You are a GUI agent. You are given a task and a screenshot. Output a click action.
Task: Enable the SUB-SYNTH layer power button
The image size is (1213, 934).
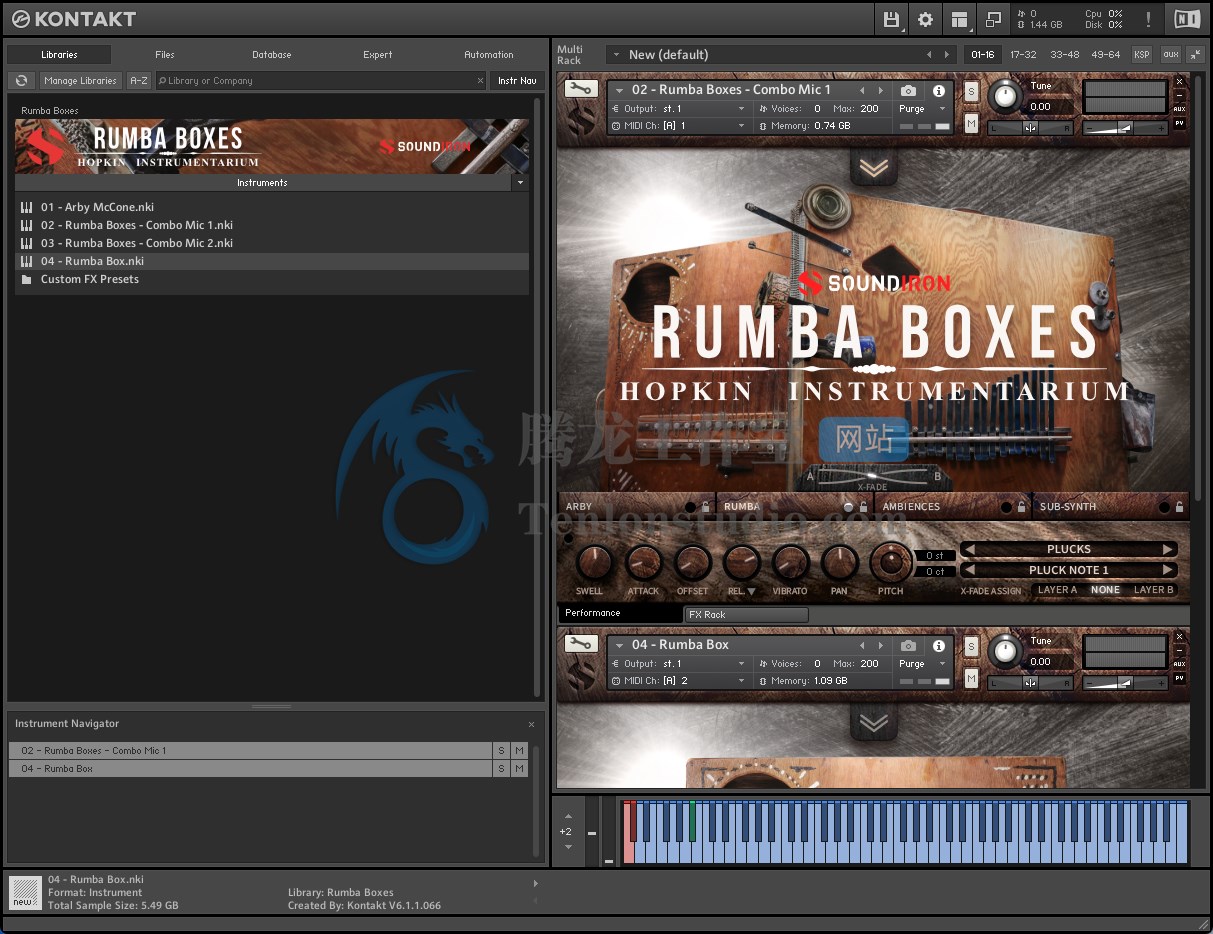tap(1164, 507)
